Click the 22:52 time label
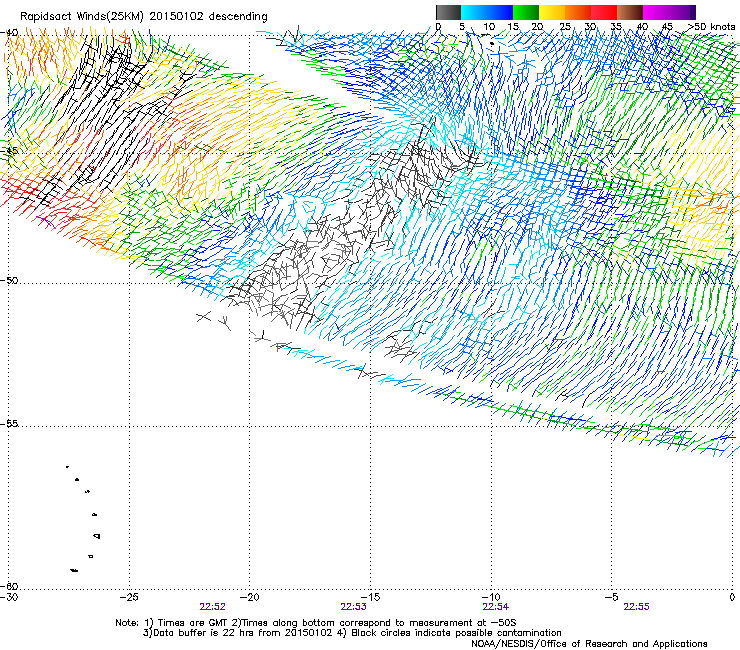This screenshot has height=650, width=740. click(x=212, y=607)
